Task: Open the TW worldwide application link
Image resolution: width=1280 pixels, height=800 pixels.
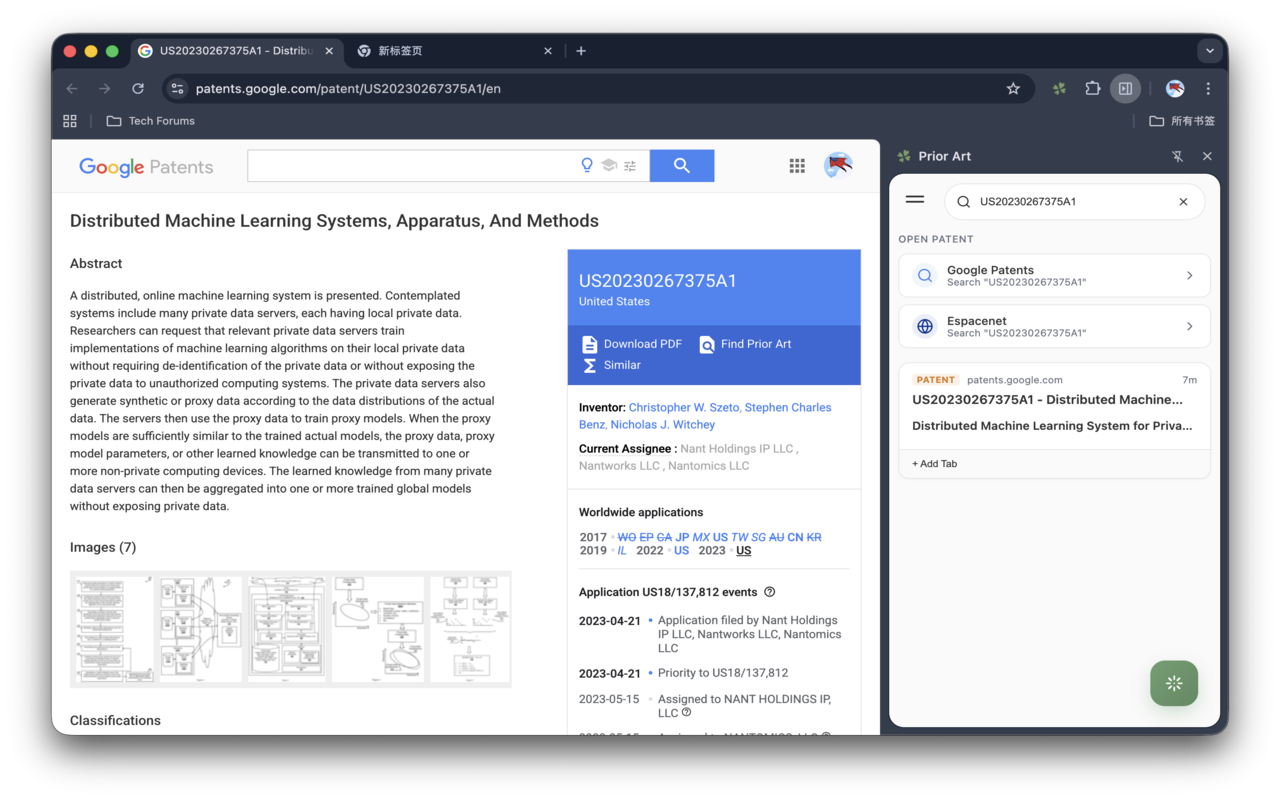Action: tap(739, 537)
